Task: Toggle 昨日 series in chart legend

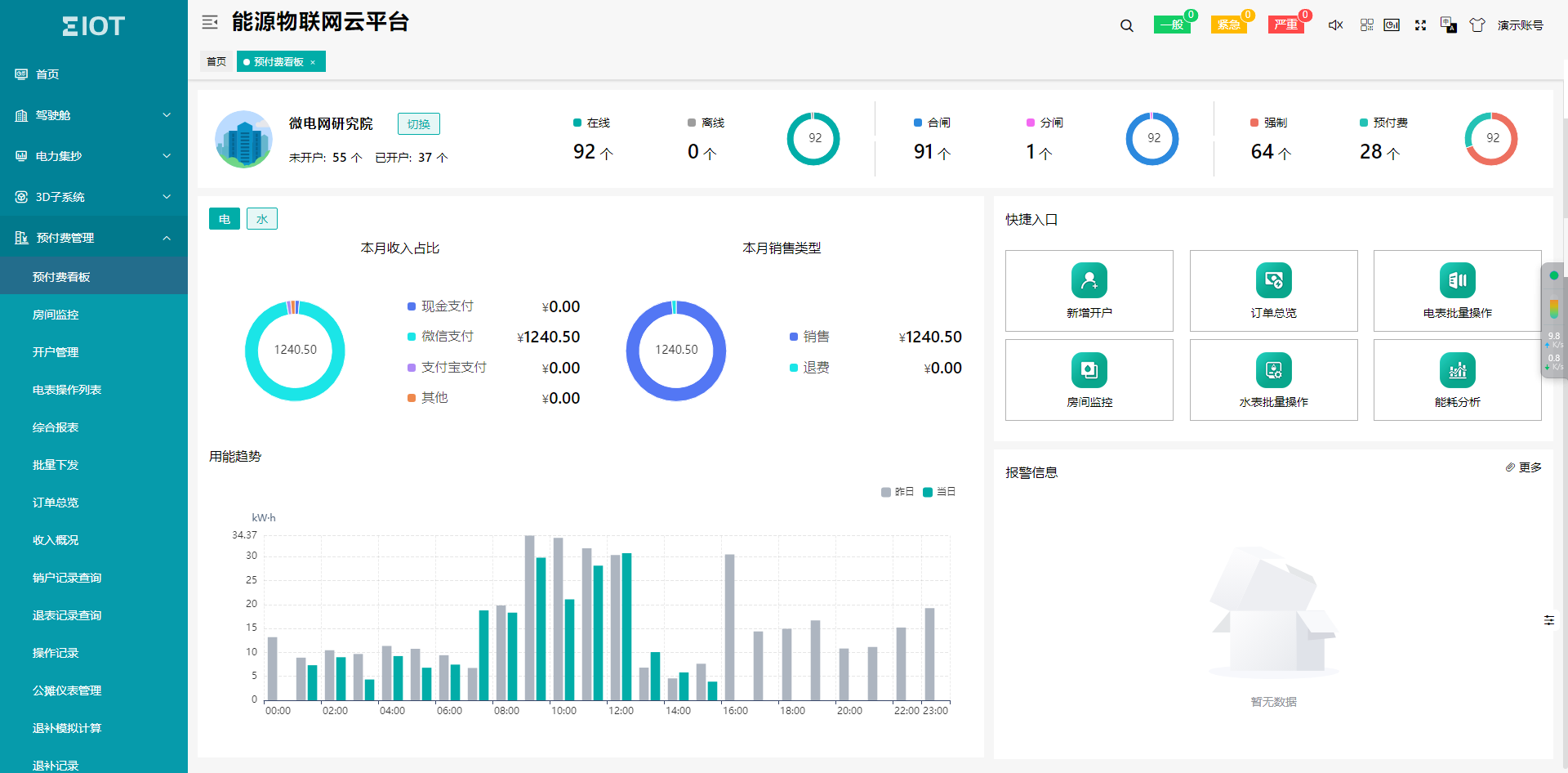Action: click(898, 492)
